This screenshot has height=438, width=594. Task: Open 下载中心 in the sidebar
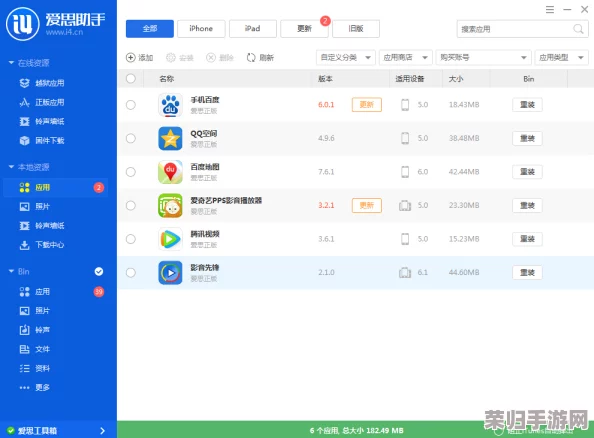click(x=42, y=245)
